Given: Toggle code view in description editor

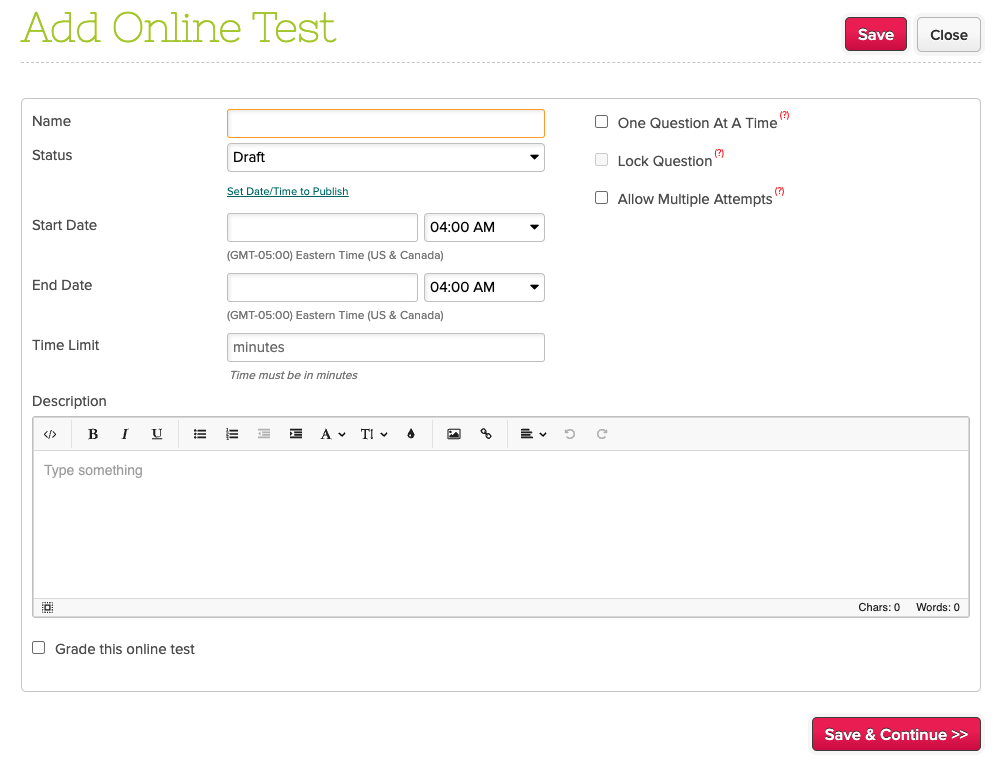Looking at the screenshot, I should click(50, 434).
